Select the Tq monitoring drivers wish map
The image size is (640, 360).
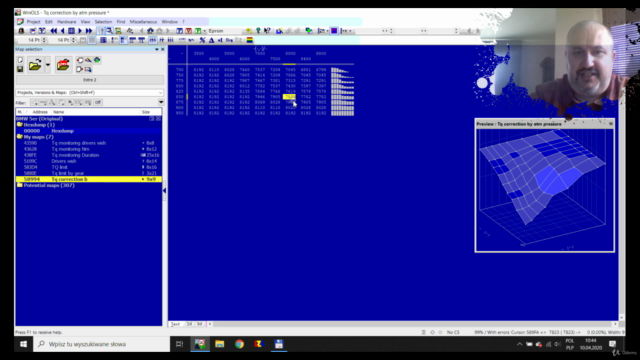click(89, 143)
